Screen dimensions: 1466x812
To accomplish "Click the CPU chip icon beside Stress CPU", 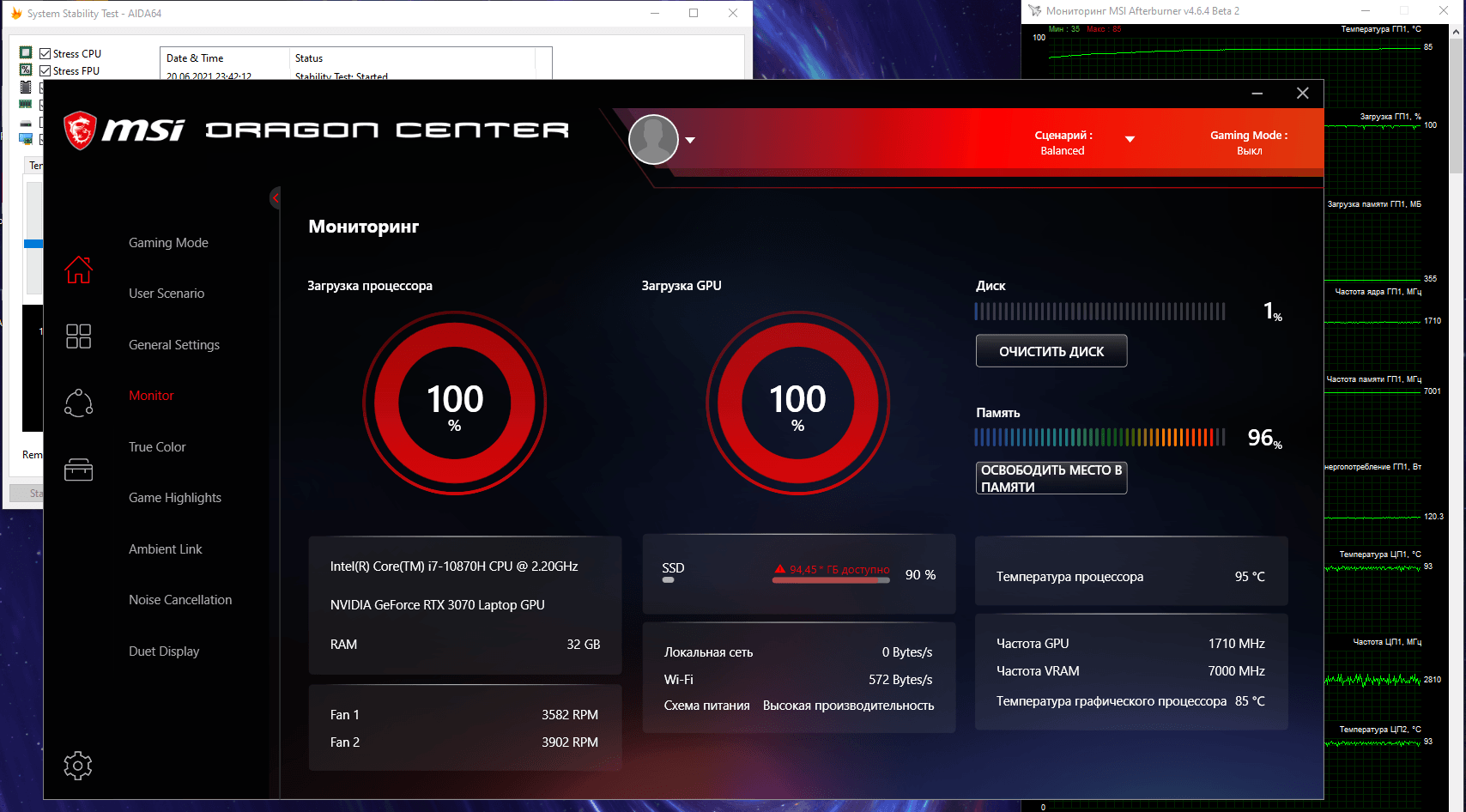I will click(26, 53).
